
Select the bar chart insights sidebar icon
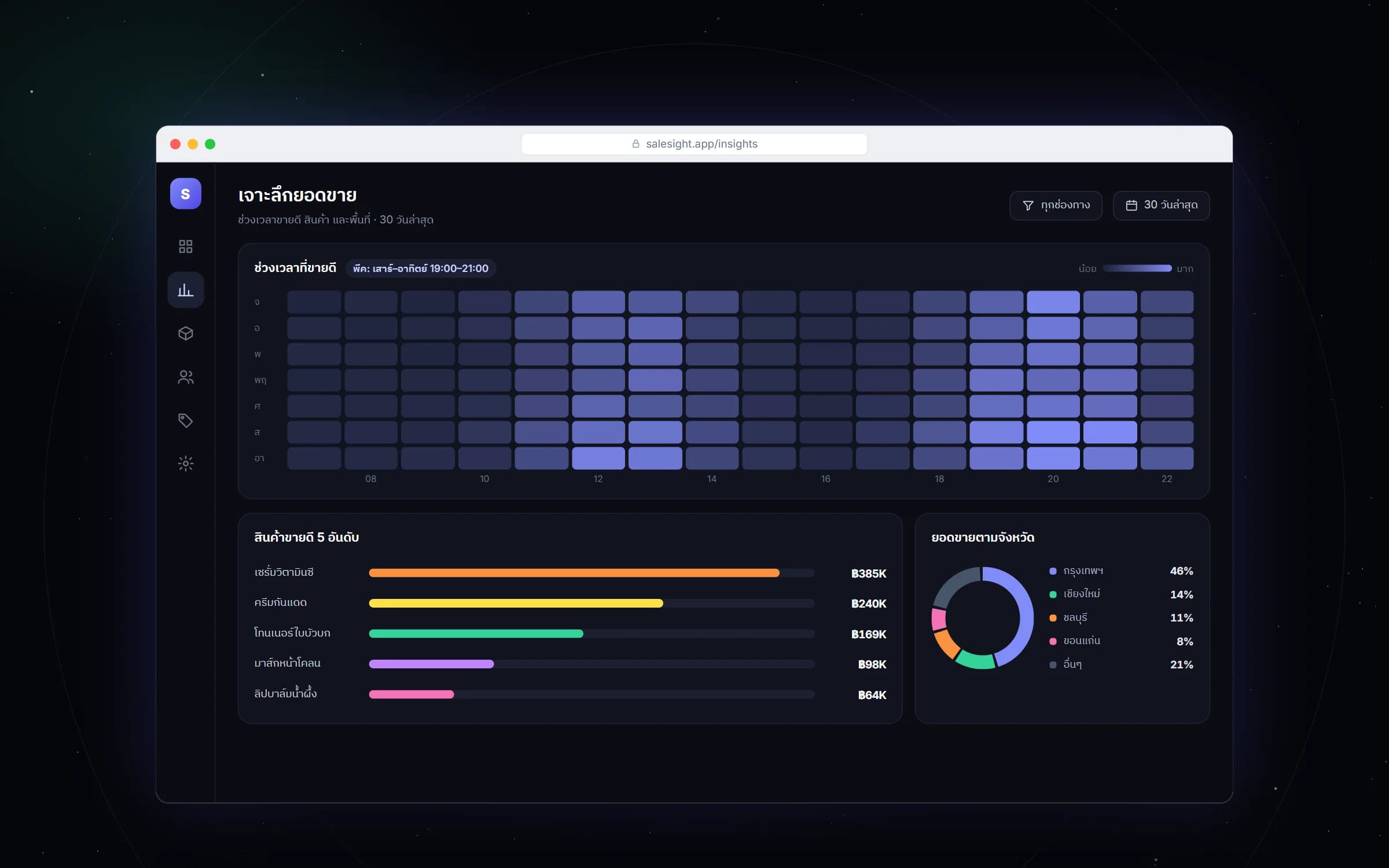pyautogui.click(x=185, y=290)
